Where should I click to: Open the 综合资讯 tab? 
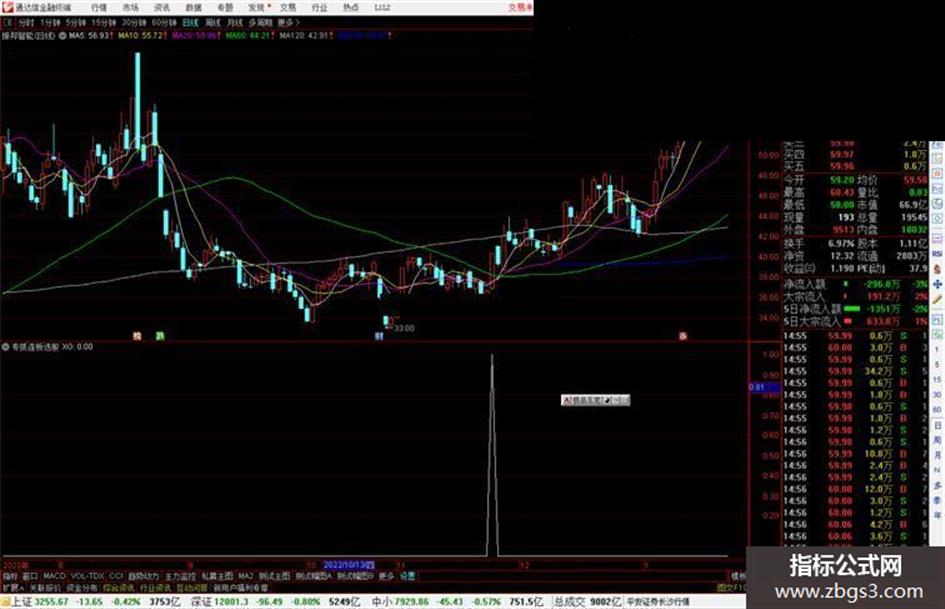pos(119,587)
